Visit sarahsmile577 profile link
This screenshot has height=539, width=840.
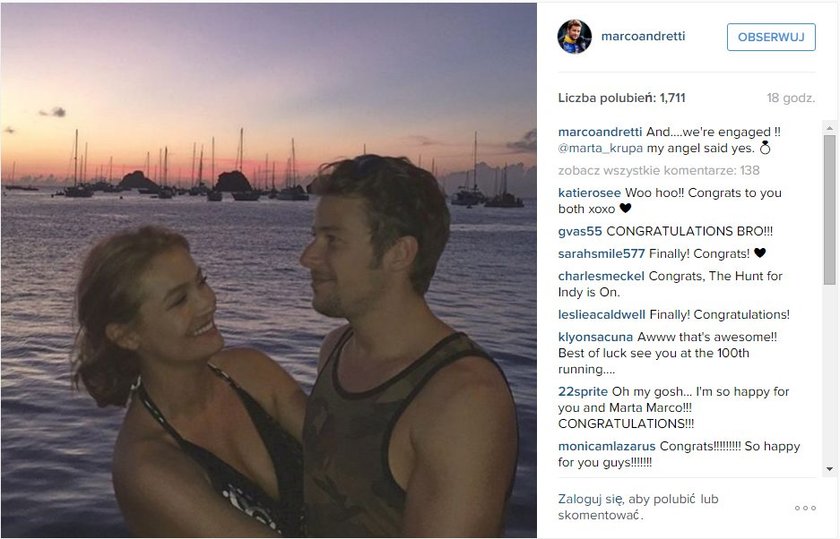(x=601, y=254)
